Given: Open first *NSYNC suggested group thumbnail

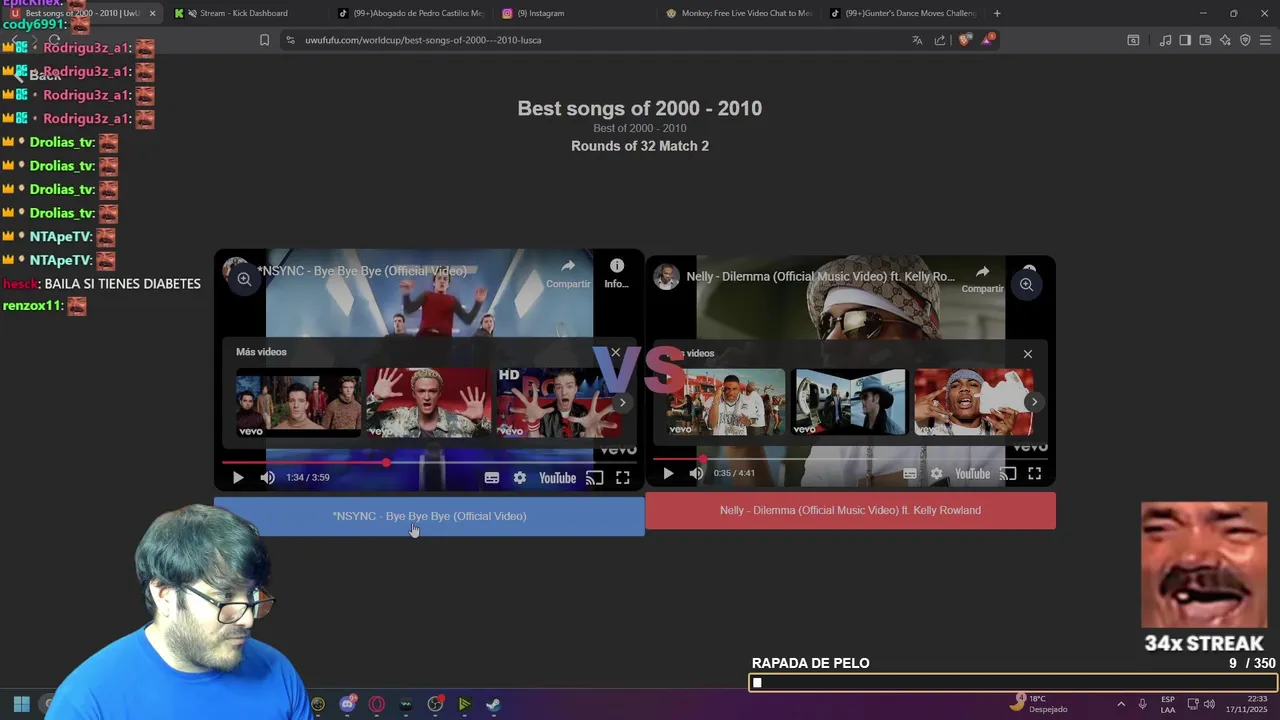Looking at the screenshot, I should (298, 402).
